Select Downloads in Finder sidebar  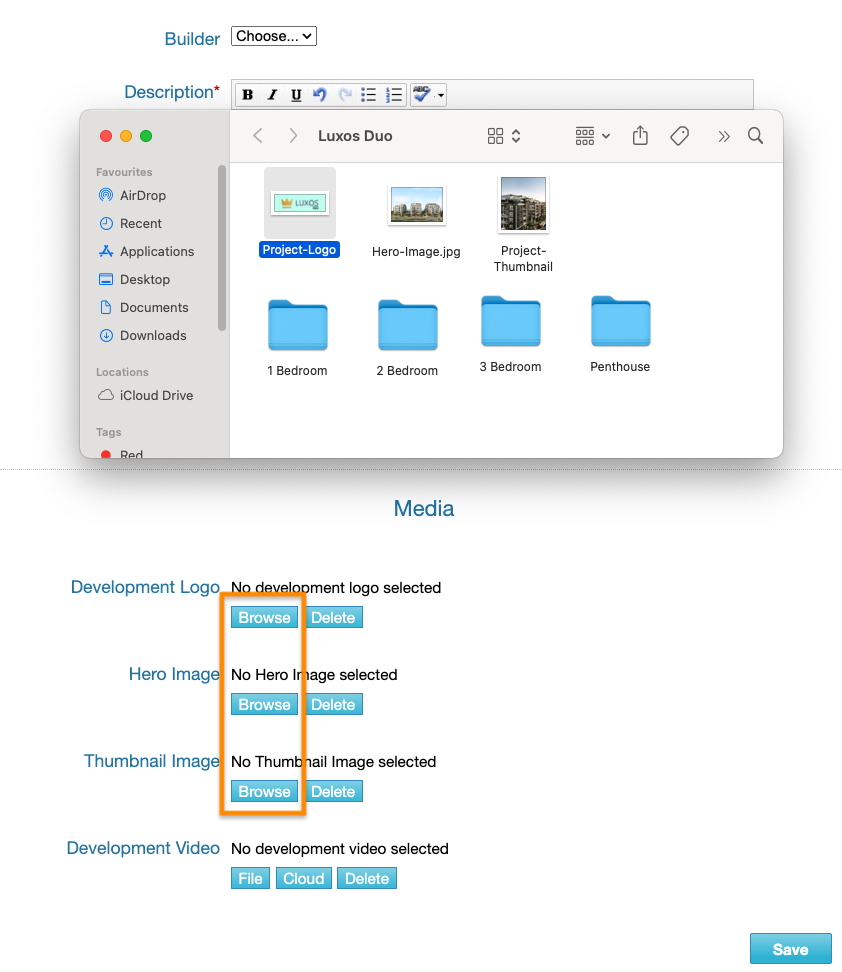pyautogui.click(x=153, y=335)
